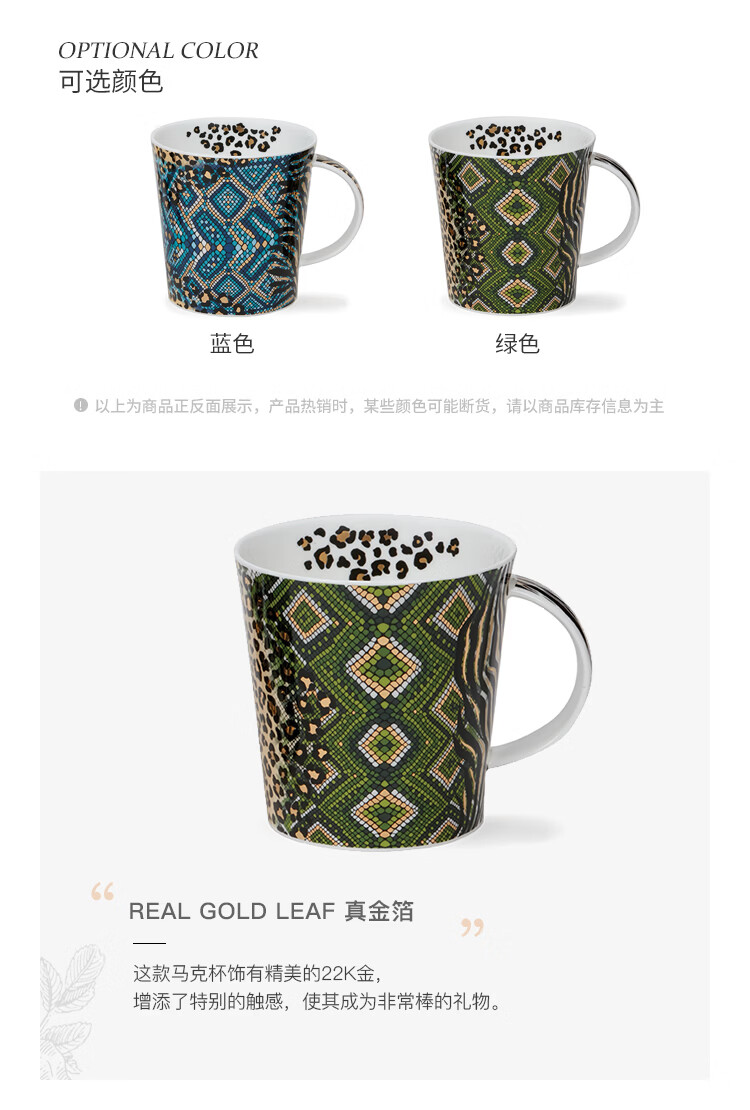
Task: Click the green mug's handle in color options
Action: [x=612, y=207]
